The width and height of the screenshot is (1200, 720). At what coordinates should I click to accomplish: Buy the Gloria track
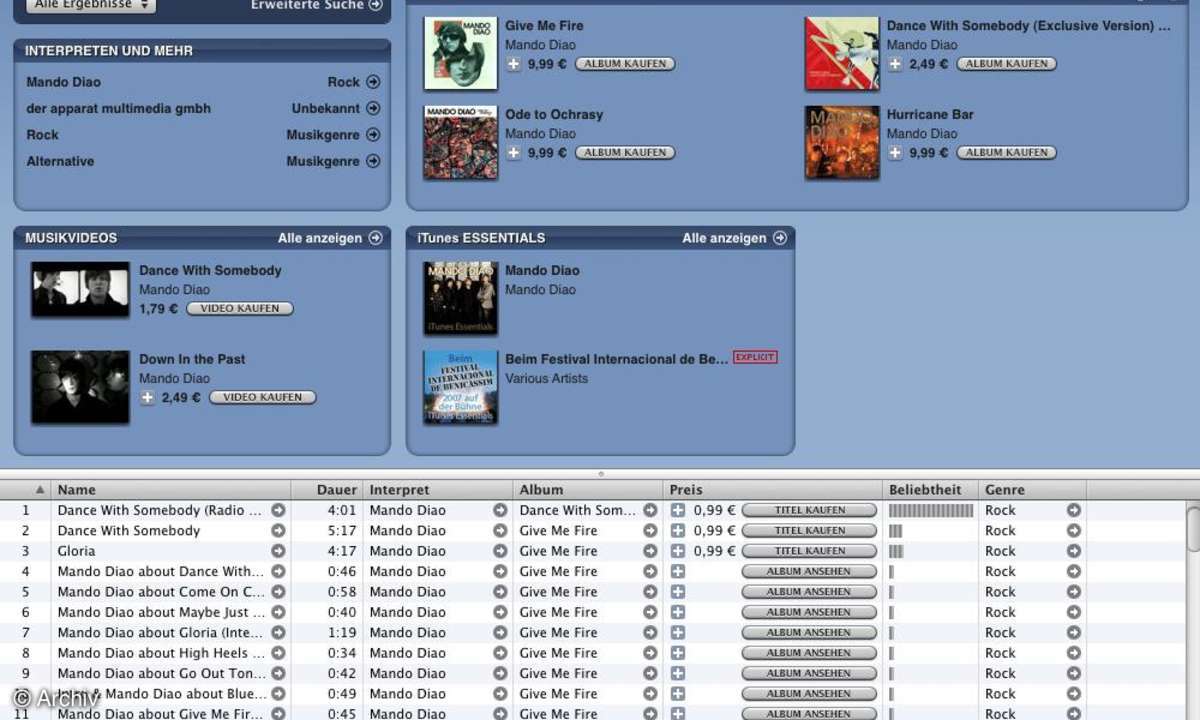pos(809,551)
